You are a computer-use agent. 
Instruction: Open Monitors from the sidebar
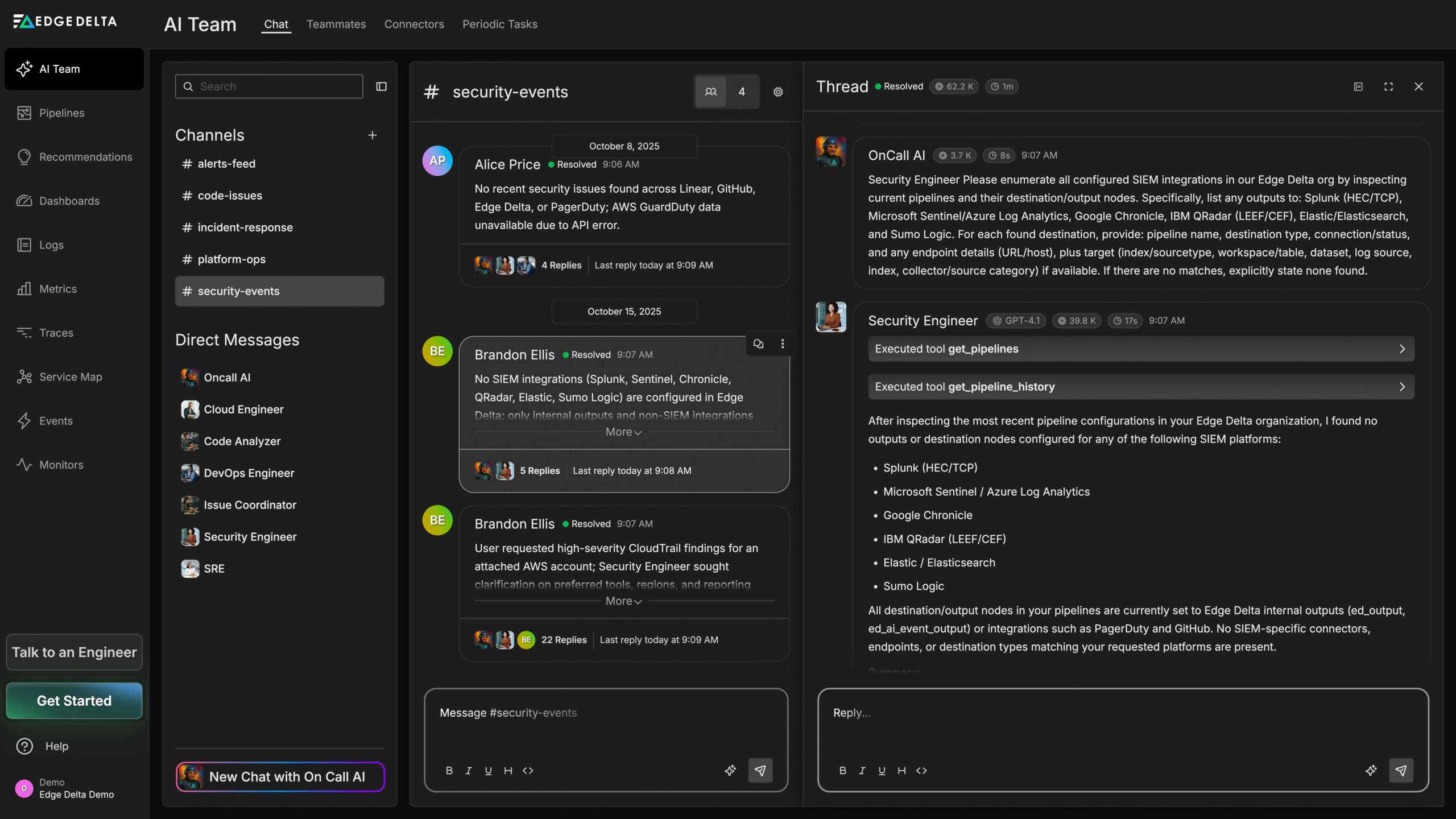tap(61, 465)
